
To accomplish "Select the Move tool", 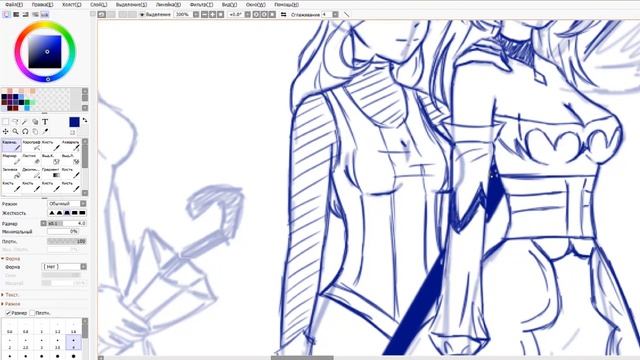I will pyautogui.click(x=6, y=131).
